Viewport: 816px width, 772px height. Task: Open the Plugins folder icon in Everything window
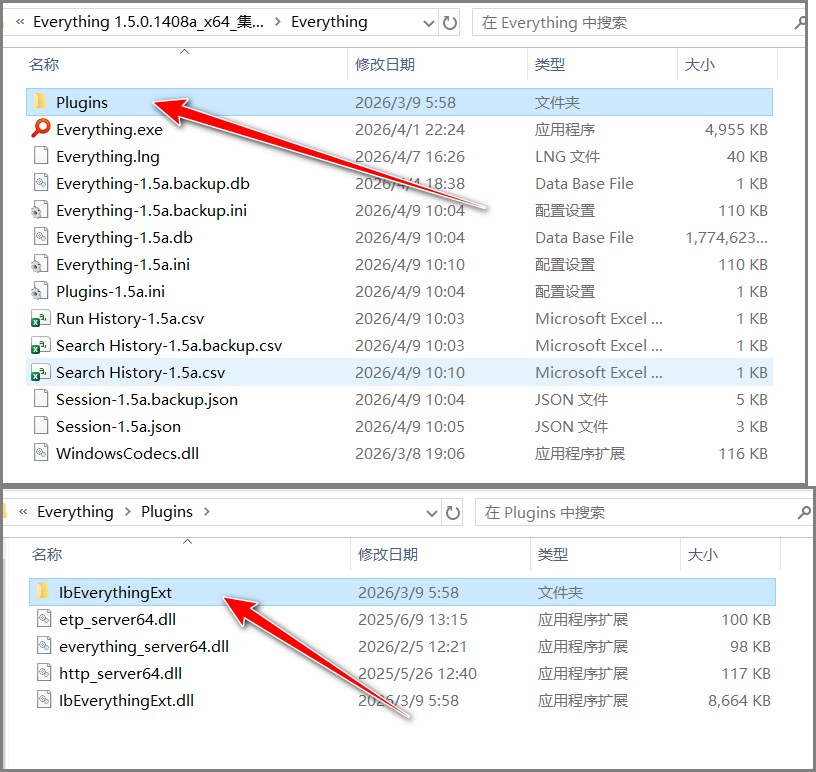click(x=41, y=102)
